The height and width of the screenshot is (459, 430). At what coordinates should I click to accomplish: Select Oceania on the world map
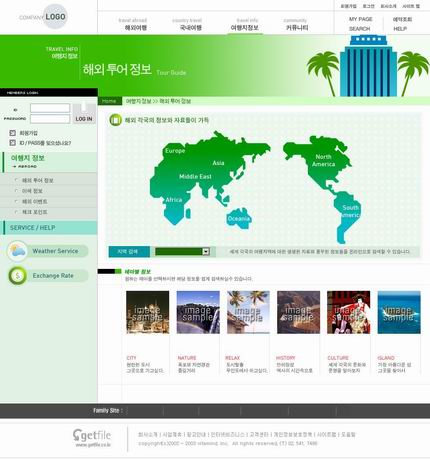coord(239,219)
